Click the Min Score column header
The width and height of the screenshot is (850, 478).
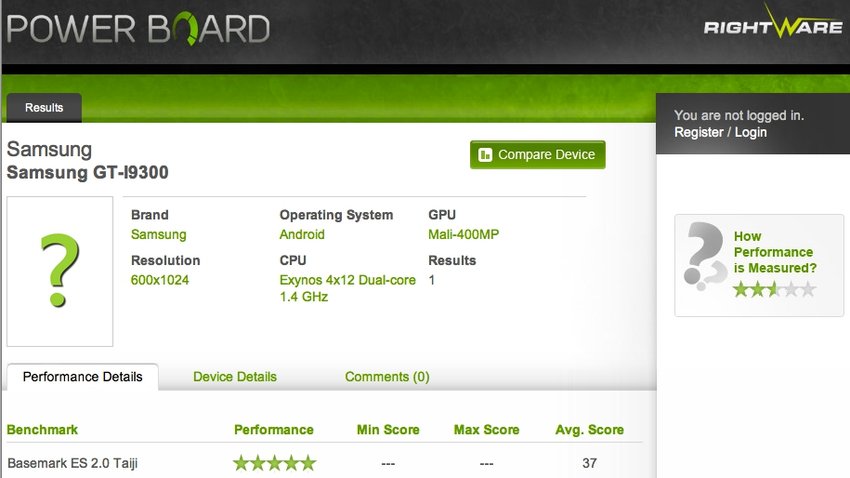coord(388,430)
